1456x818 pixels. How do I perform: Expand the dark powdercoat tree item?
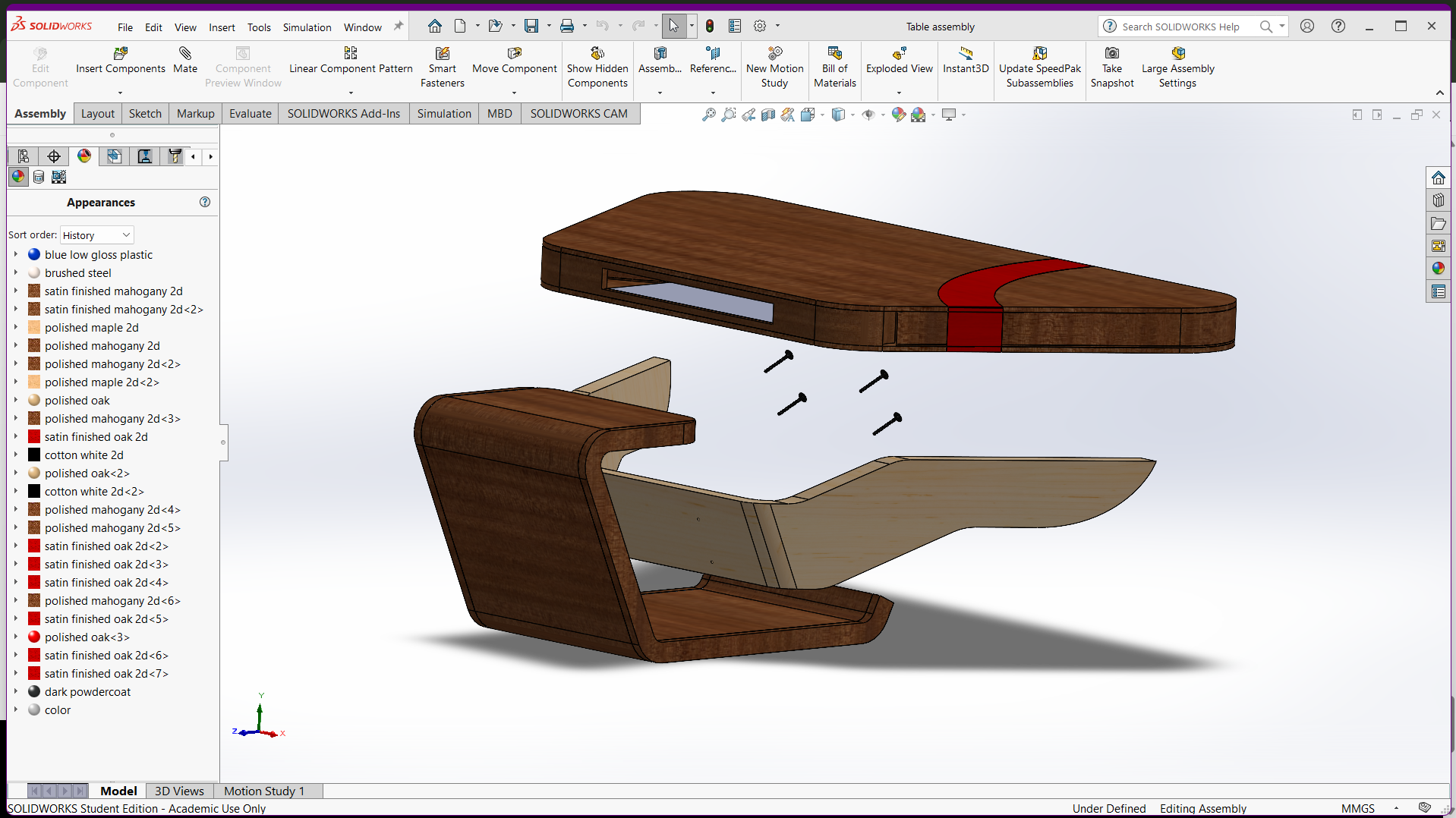[x=15, y=692]
